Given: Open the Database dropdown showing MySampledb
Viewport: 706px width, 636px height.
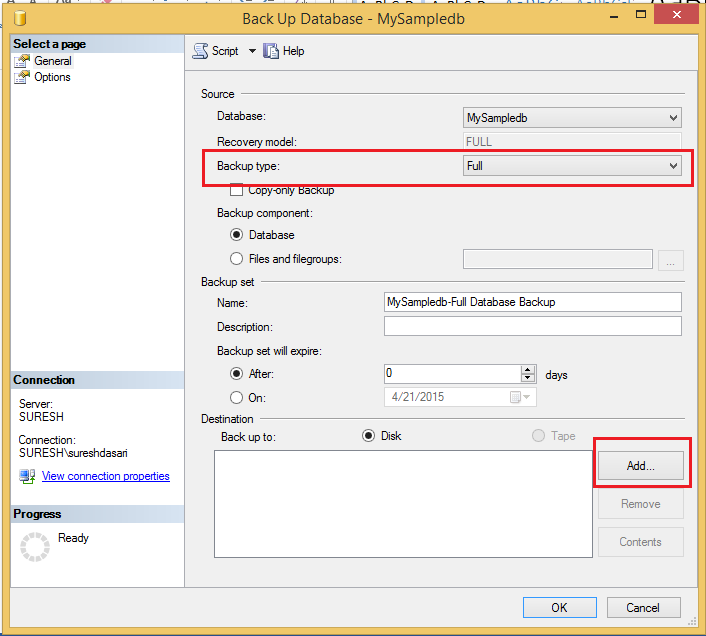Looking at the screenshot, I should tap(572, 118).
